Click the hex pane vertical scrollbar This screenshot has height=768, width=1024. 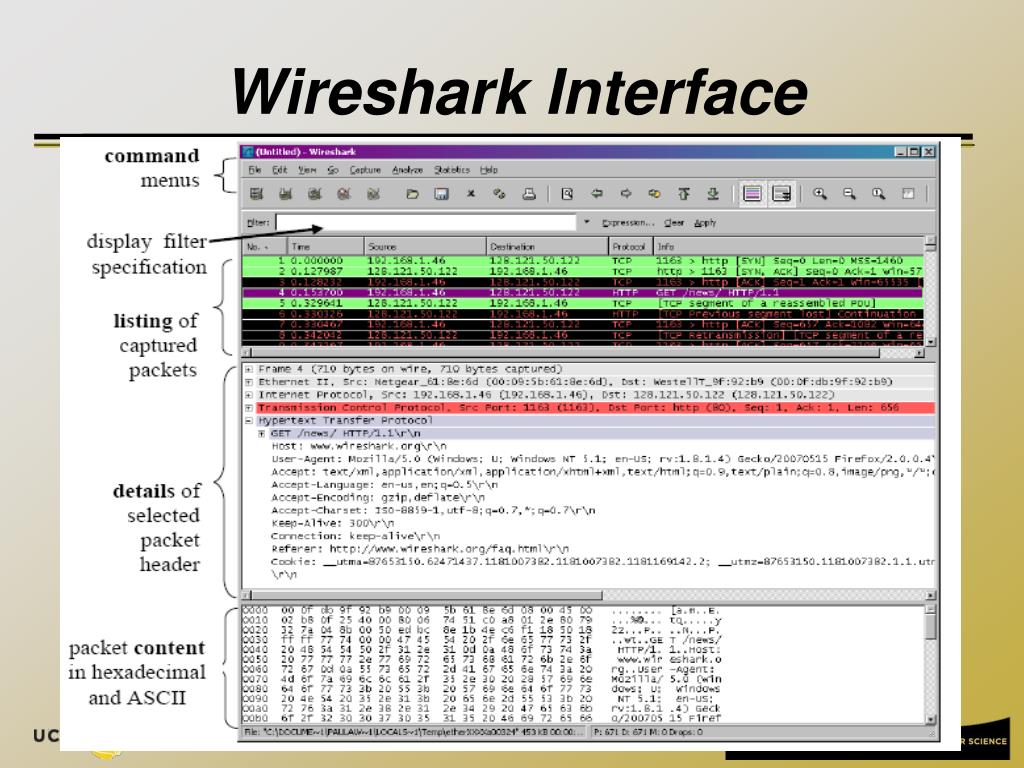tap(931, 664)
